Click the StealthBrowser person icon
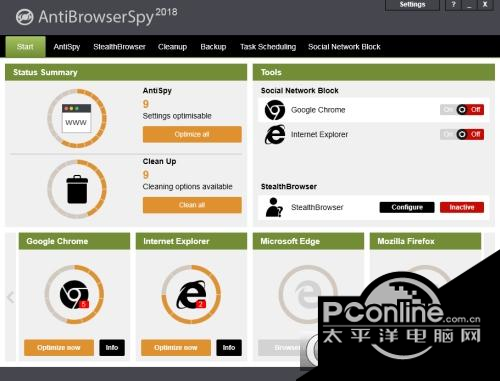The height and width of the screenshot is (381, 500). 274,207
